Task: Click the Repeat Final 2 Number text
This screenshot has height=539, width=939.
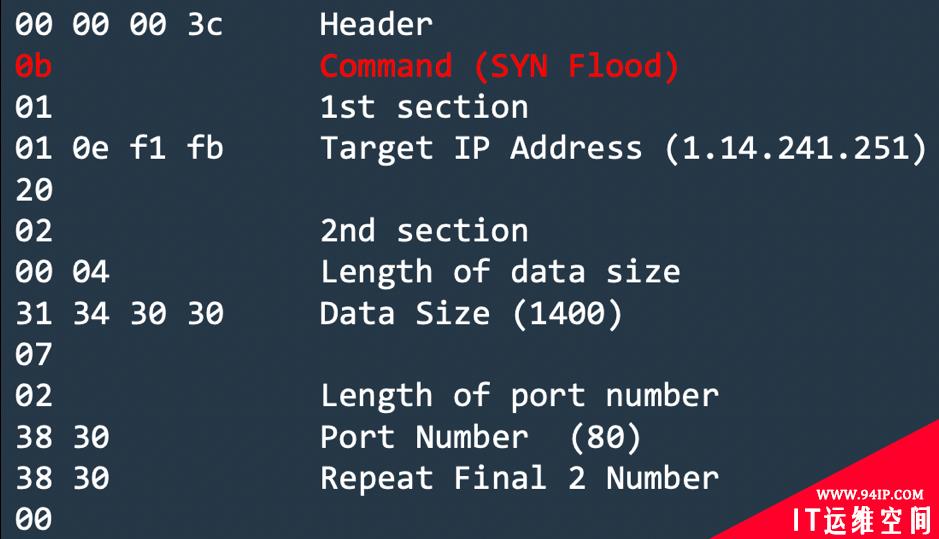Action: pos(519,478)
